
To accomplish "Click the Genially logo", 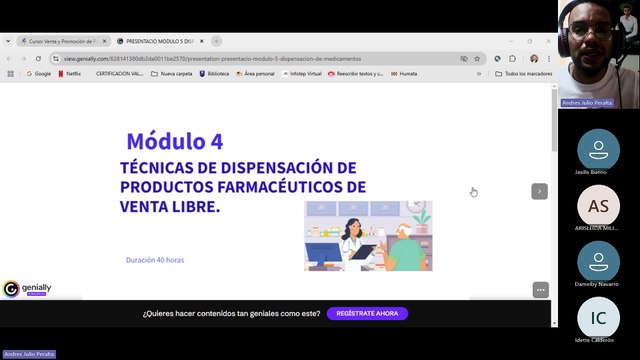I will point(27,289).
